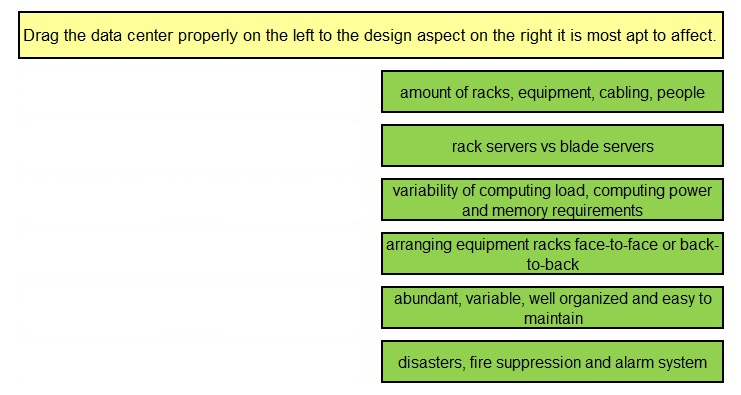Click 'to-back' text in the fourth green box
This screenshot has width=741, height=395.
click(552, 264)
